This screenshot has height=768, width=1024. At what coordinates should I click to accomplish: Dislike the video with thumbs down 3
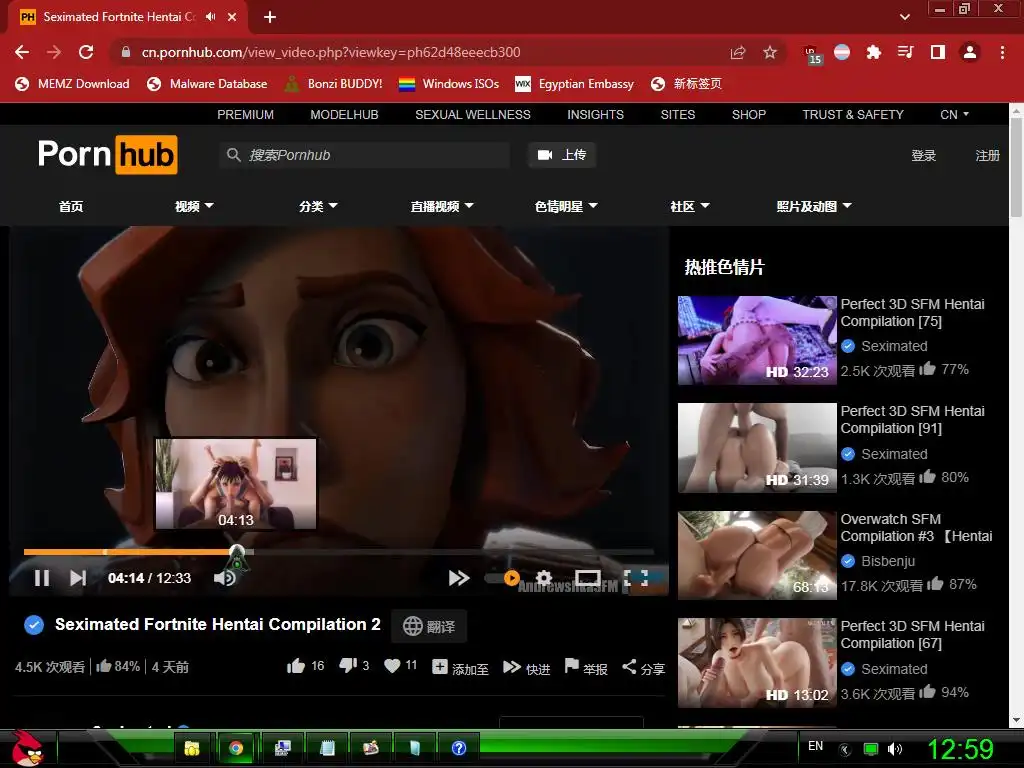pos(354,666)
